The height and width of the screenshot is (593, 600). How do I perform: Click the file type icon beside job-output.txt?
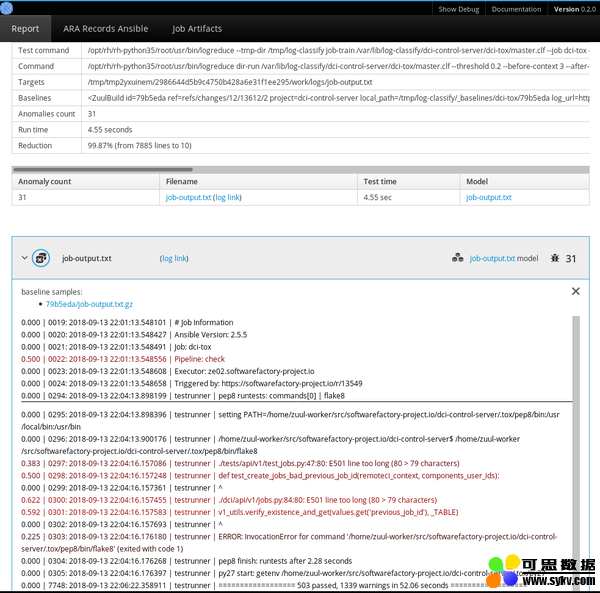(41, 258)
